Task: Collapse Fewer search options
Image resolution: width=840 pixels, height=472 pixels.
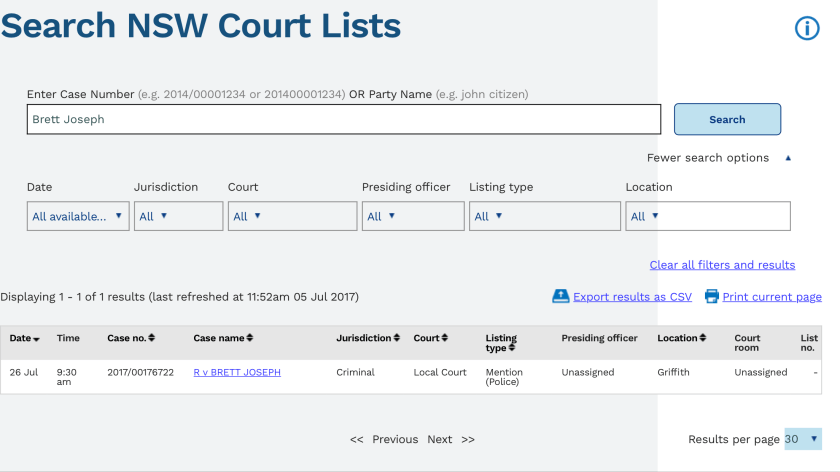Action: [718, 158]
